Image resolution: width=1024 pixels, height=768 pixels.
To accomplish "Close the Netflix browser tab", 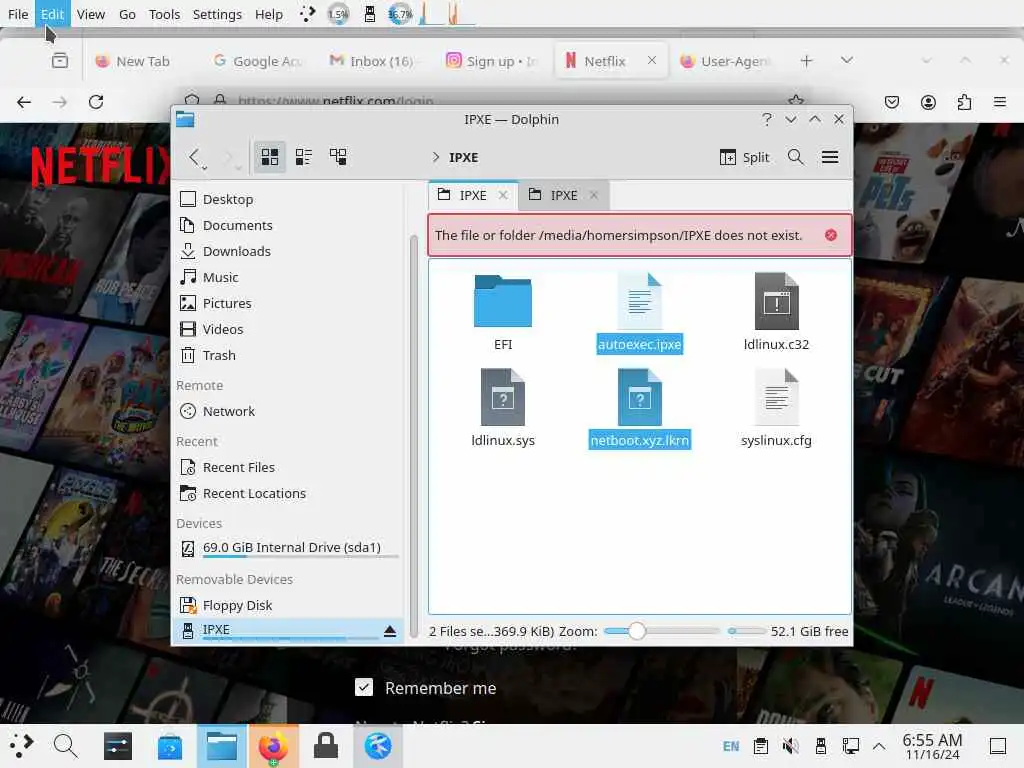I will coord(652,60).
